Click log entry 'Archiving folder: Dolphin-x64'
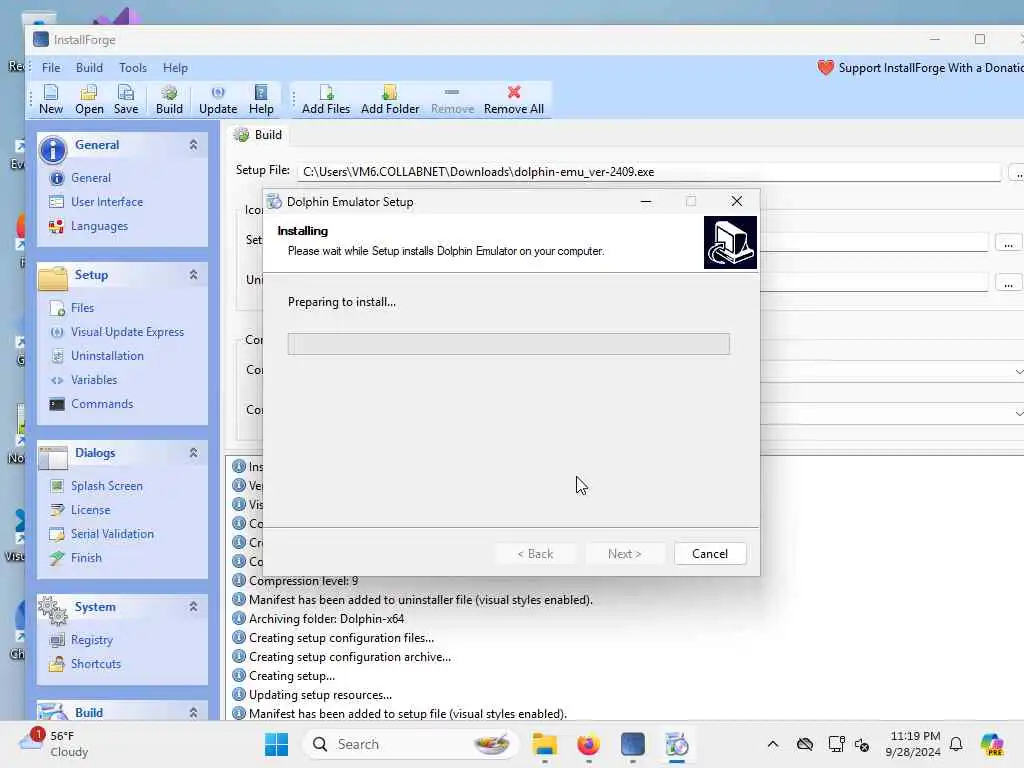Screen dimensions: 1024x768 click(326, 618)
